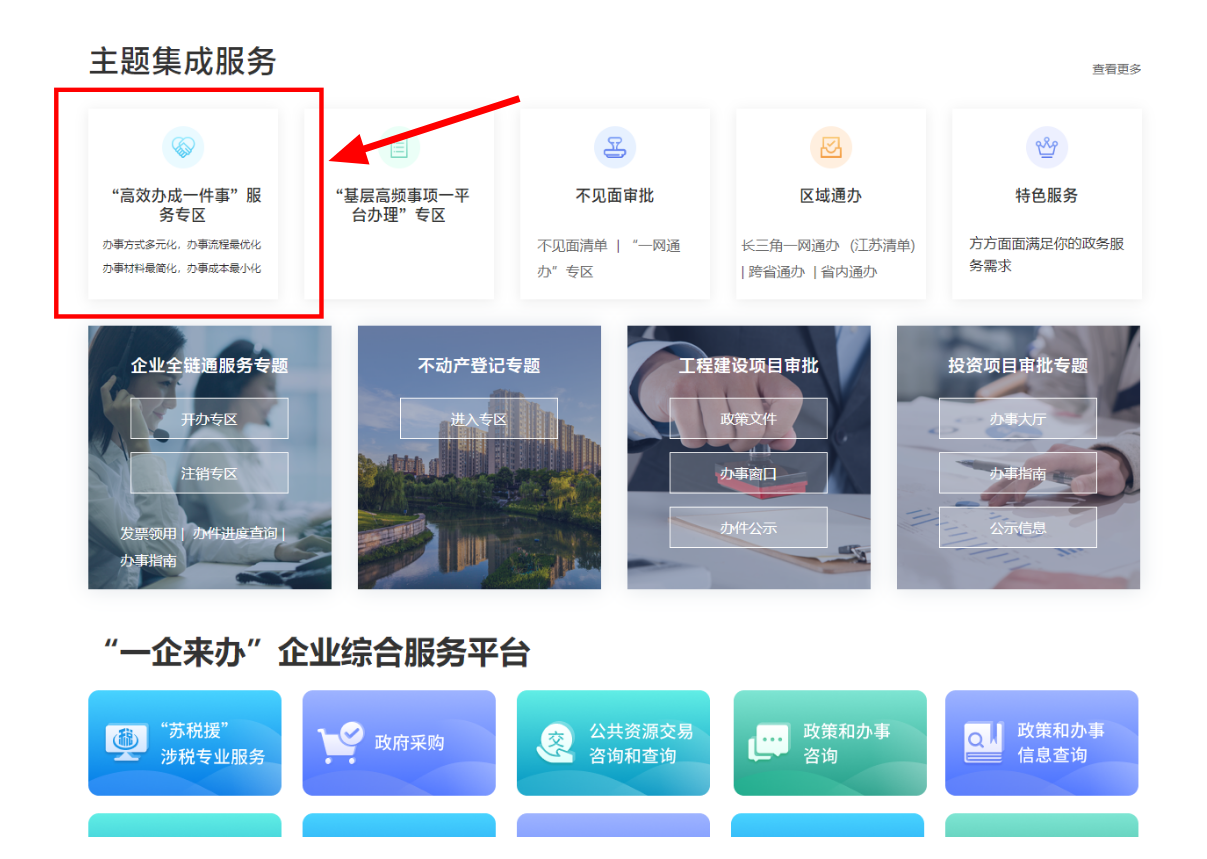1207x859 pixels.
Task: Click the shopping cart icon for 政府采购
Action: point(339,743)
